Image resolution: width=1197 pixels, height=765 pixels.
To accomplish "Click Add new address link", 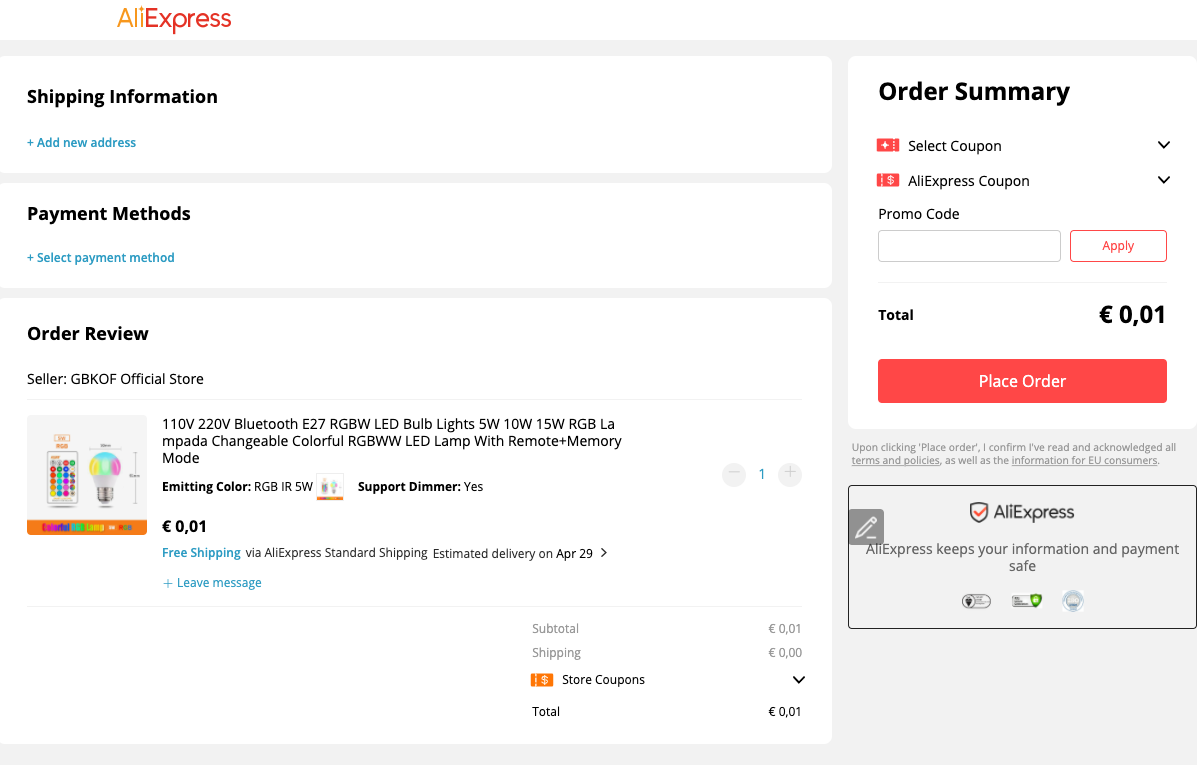I will (82, 143).
